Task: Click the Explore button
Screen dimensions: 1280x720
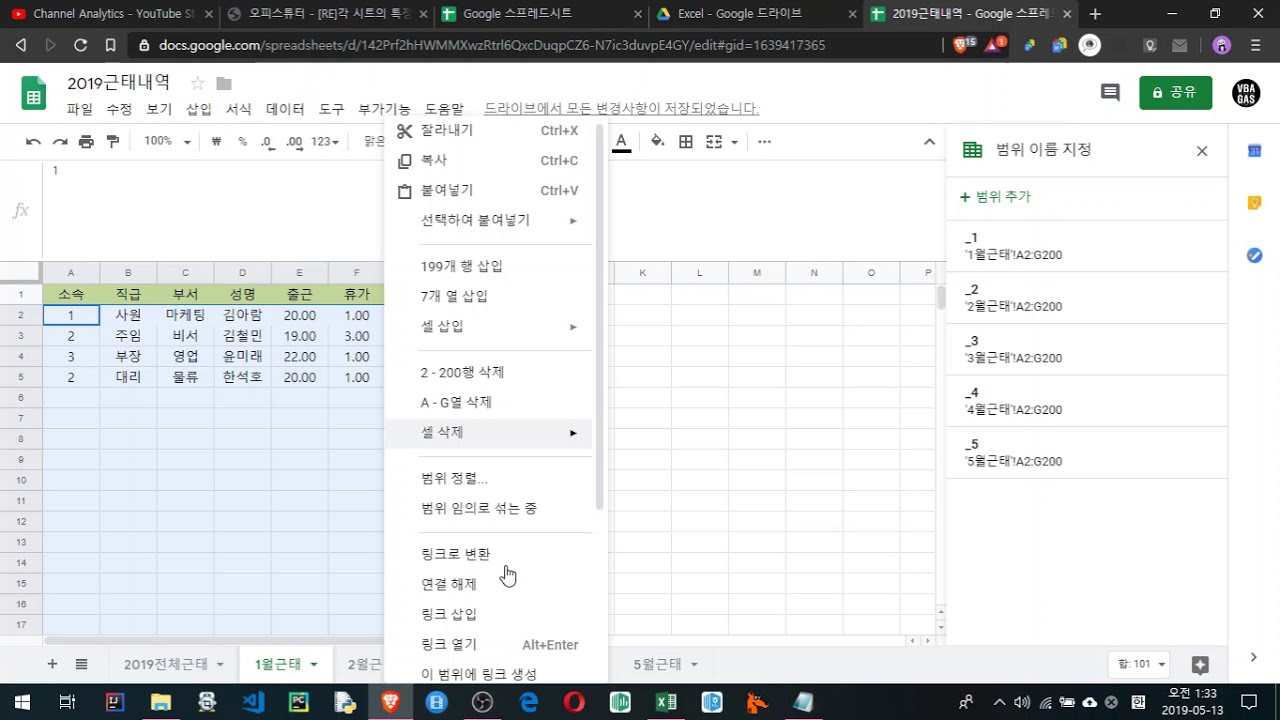Action: click(x=1201, y=664)
